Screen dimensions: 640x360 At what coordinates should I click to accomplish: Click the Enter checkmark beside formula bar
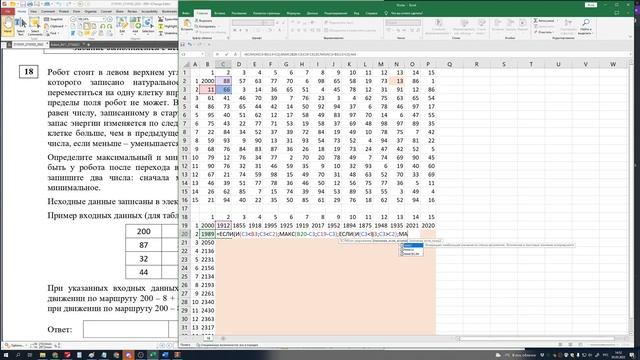227,54
